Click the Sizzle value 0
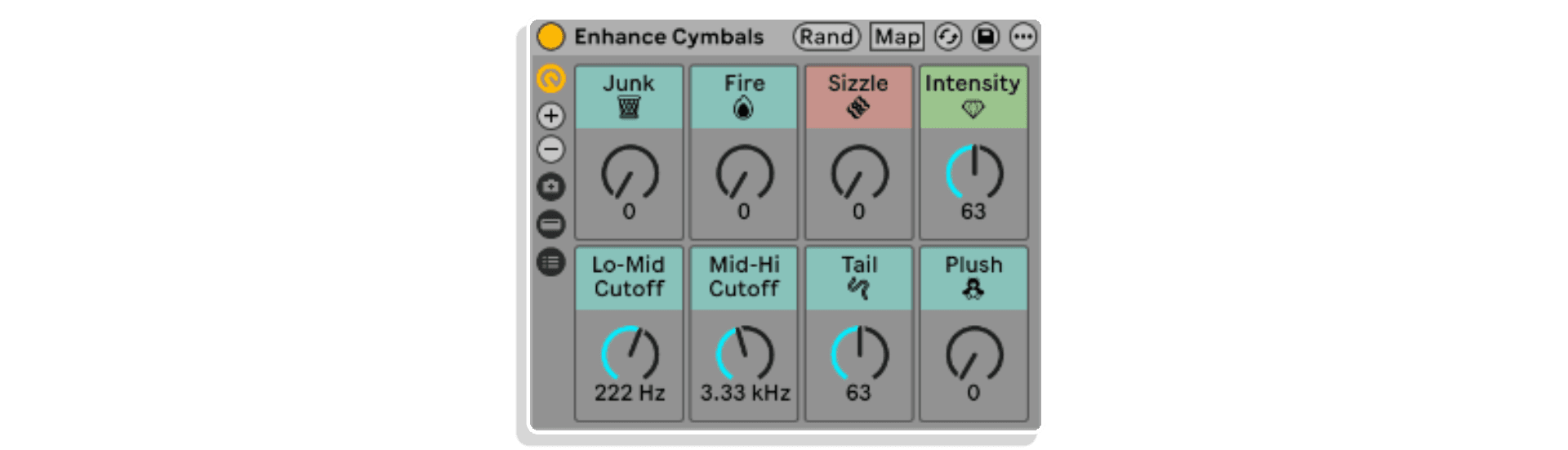The height and width of the screenshot is (450, 1568). pos(858,212)
